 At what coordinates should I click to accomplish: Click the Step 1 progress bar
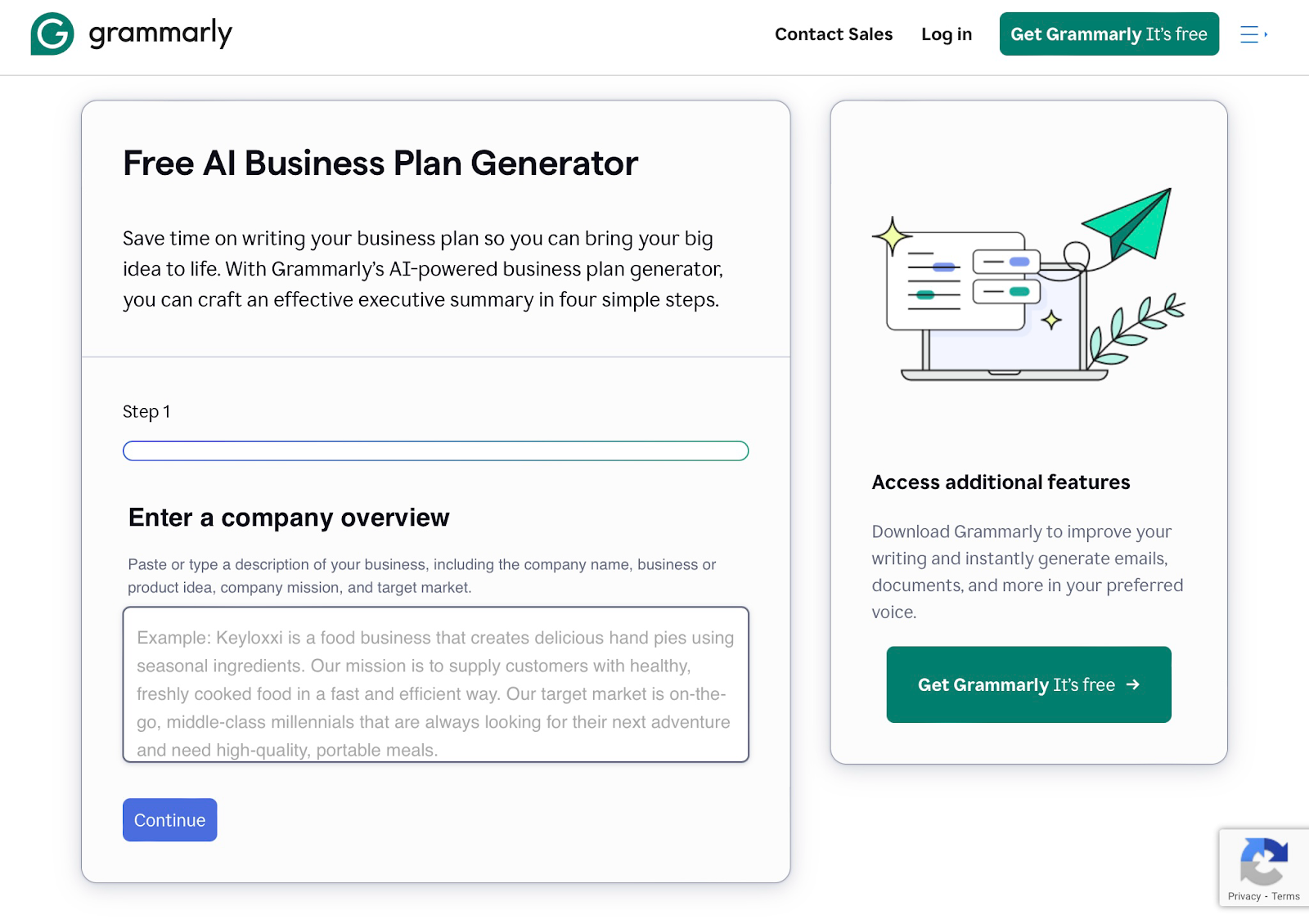coord(435,451)
